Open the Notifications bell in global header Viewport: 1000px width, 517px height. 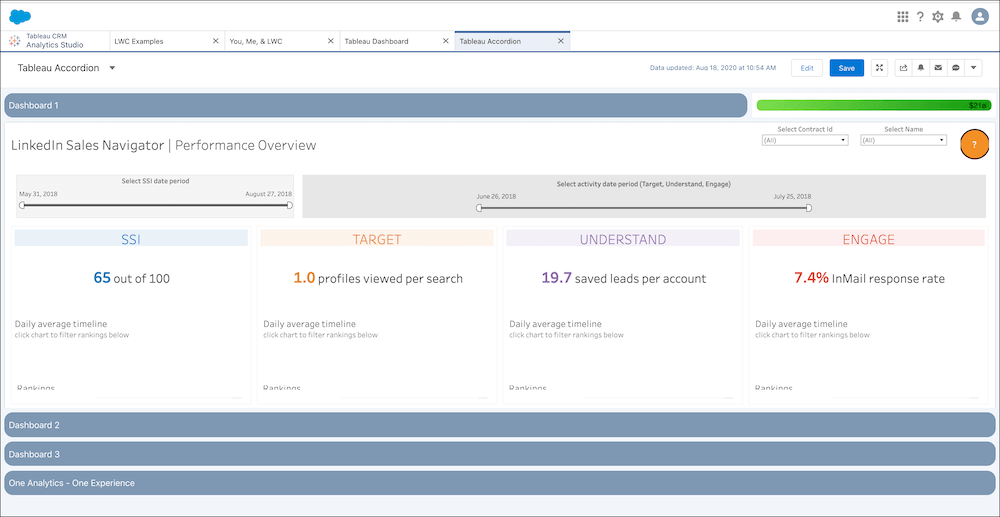click(955, 17)
